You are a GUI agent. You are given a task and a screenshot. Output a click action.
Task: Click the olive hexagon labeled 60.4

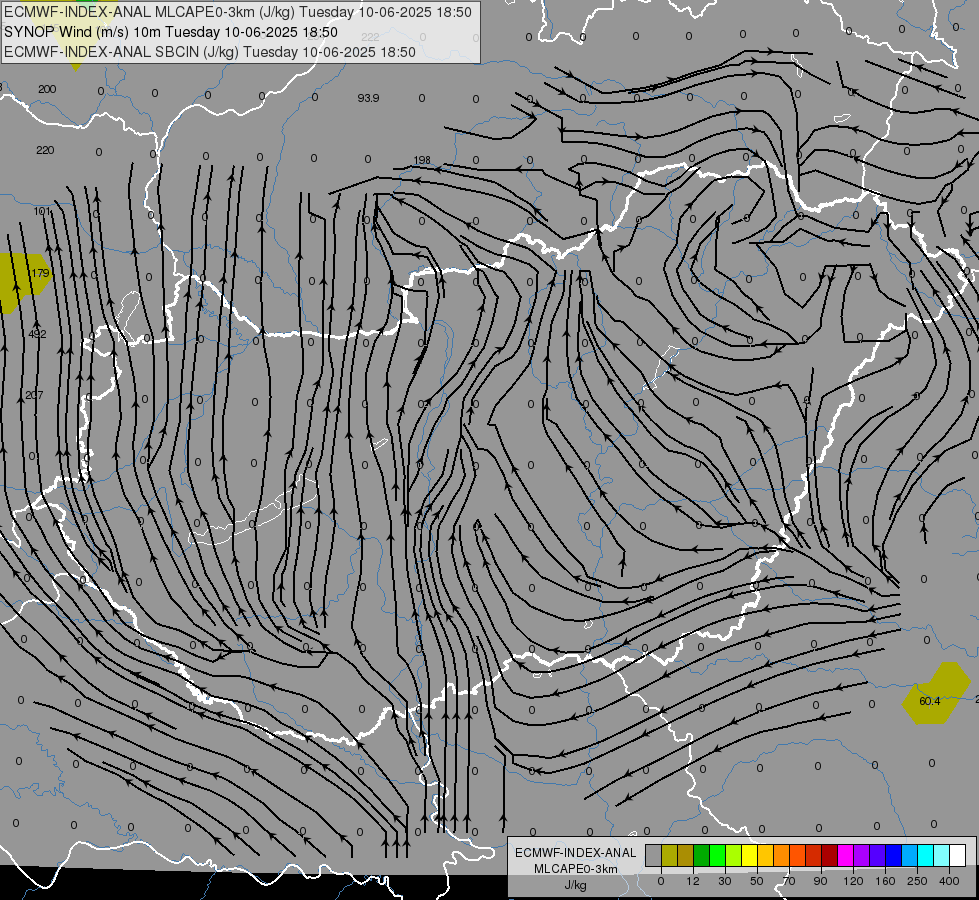937,693
